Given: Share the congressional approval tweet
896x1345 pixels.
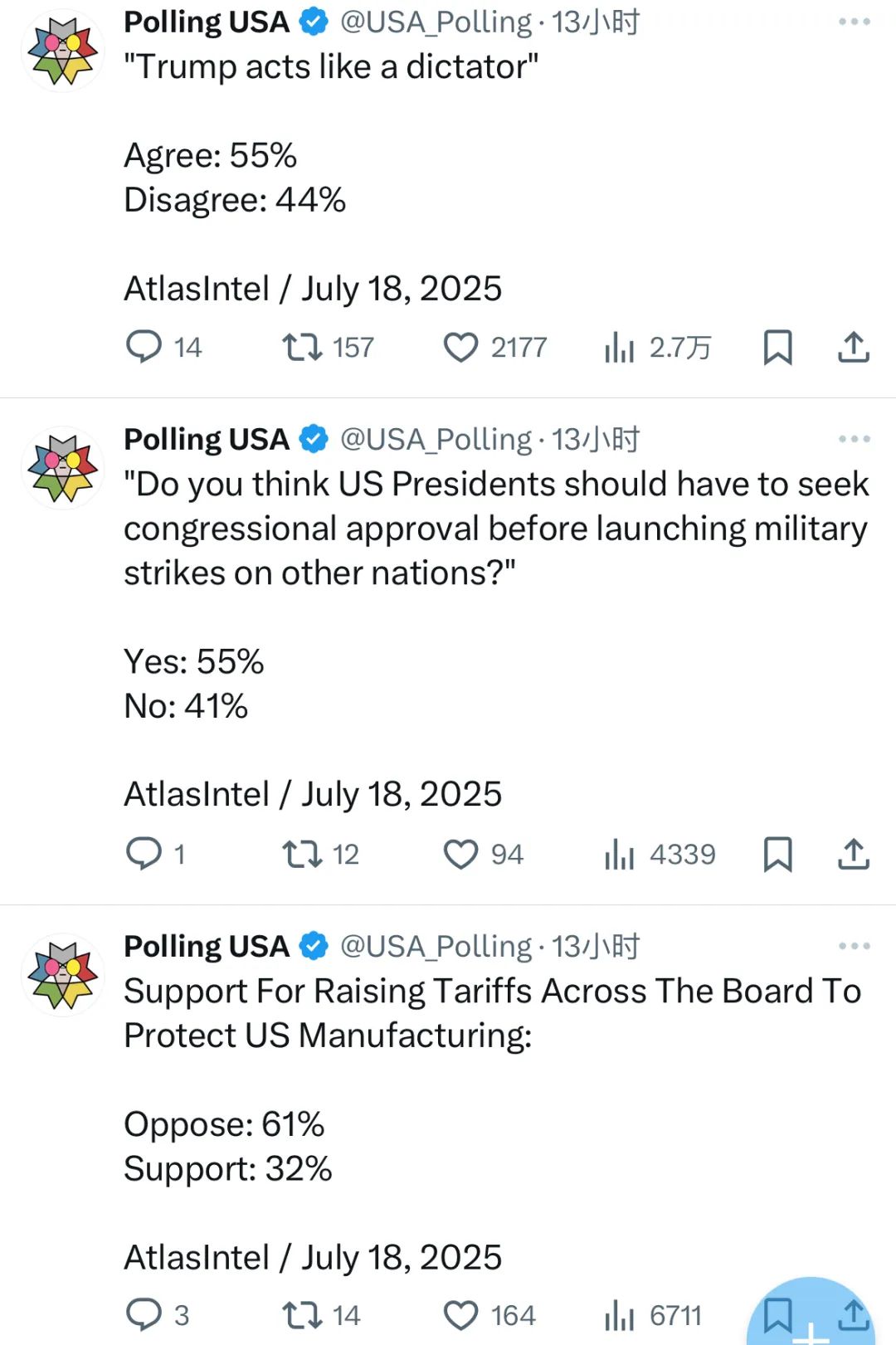Looking at the screenshot, I should [x=853, y=854].
